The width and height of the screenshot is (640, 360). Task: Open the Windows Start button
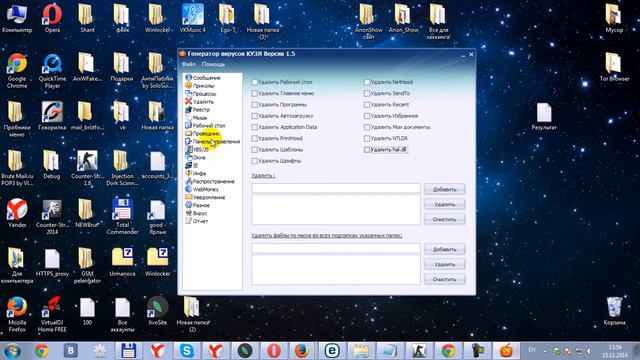(12, 351)
